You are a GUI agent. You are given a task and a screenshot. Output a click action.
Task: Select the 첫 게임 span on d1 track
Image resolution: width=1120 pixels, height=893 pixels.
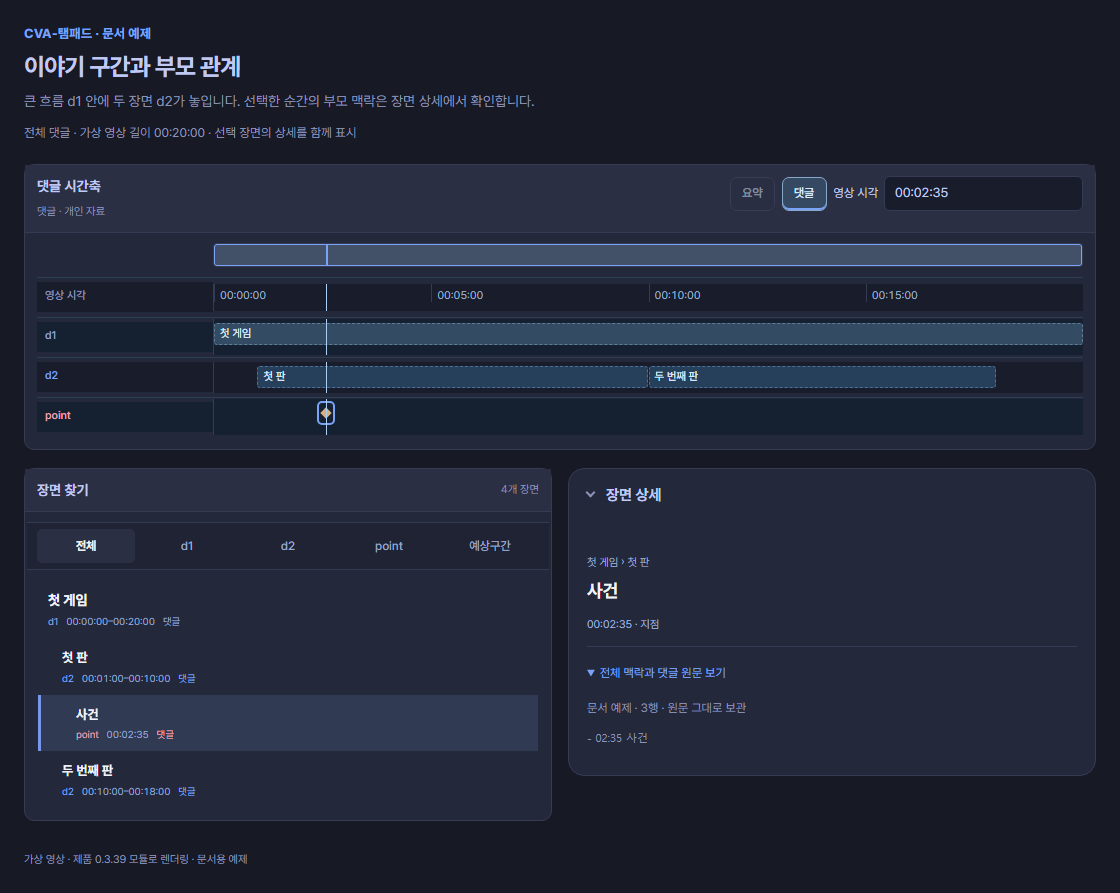tap(648, 334)
